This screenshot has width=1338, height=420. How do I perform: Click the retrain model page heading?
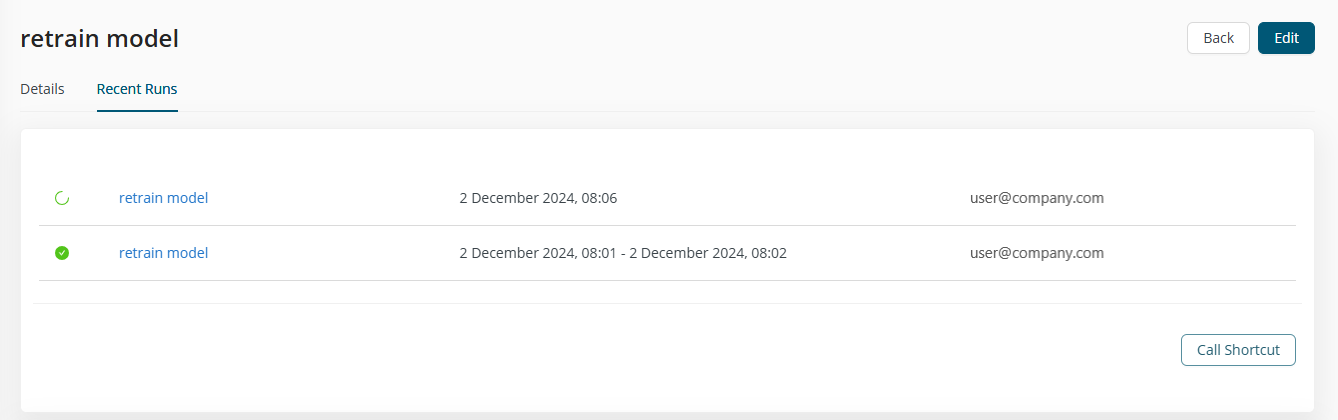pyautogui.click(x=100, y=39)
